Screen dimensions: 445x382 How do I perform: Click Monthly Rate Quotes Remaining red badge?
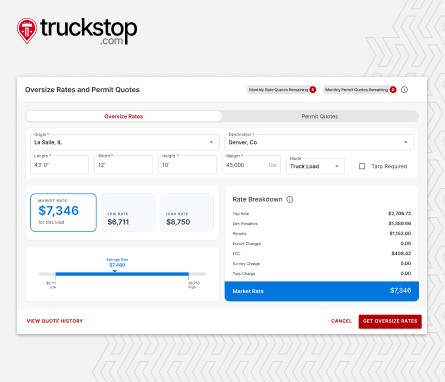tap(312, 90)
